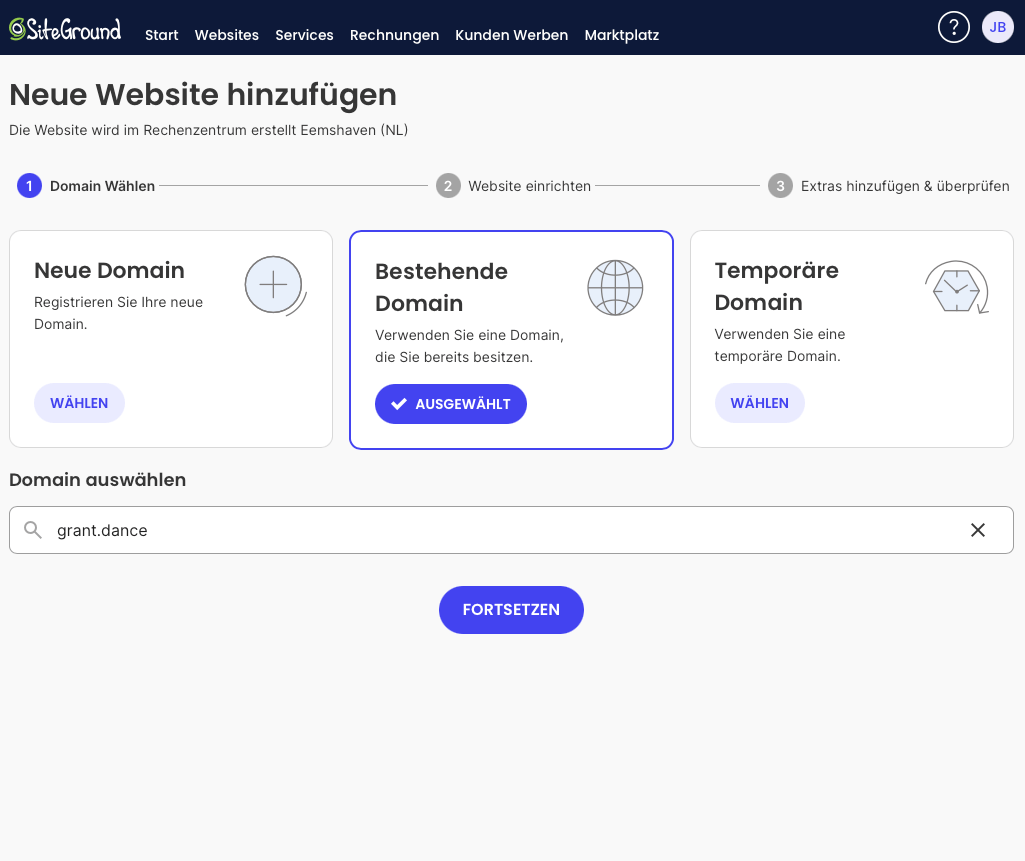This screenshot has width=1025, height=861.
Task: Open the Kunden Werben page
Action: pos(511,35)
